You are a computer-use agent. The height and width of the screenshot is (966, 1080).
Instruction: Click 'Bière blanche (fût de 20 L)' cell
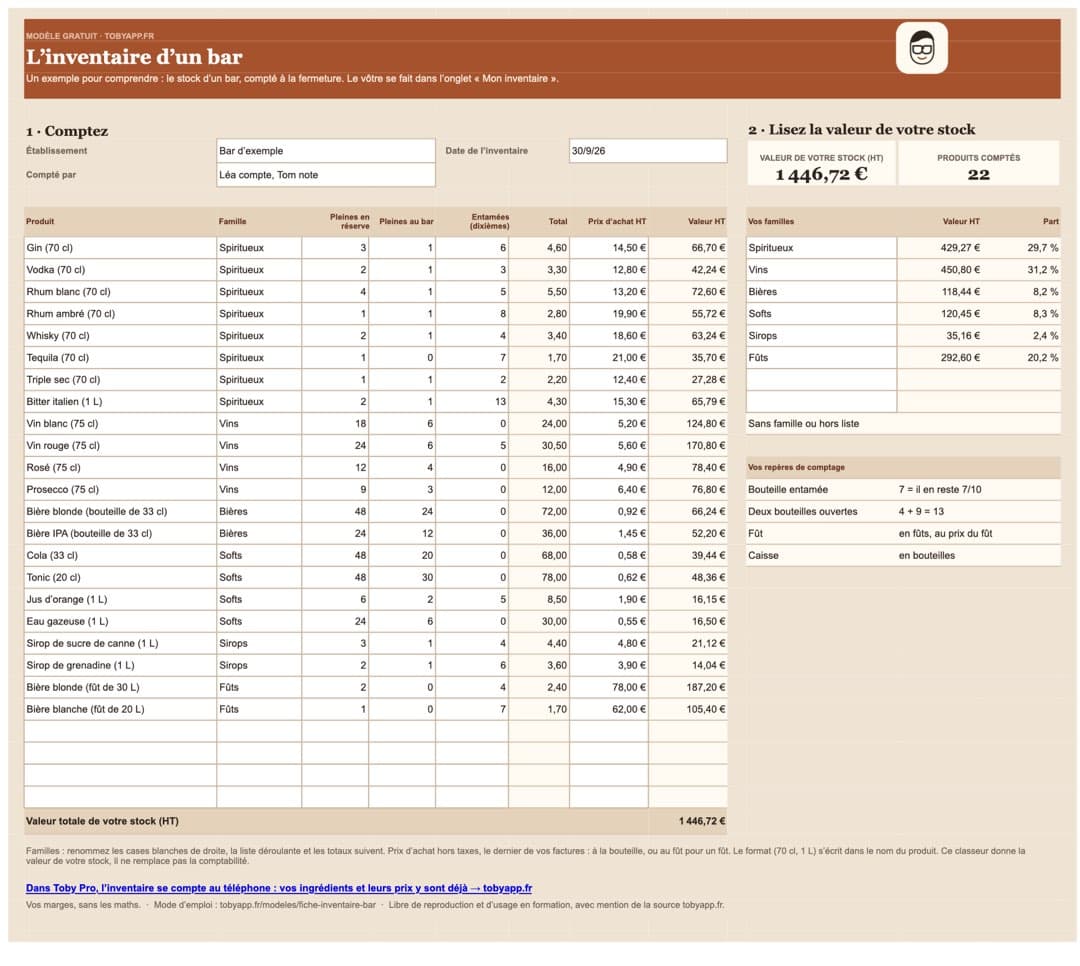pyautogui.click(x=120, y=710)
